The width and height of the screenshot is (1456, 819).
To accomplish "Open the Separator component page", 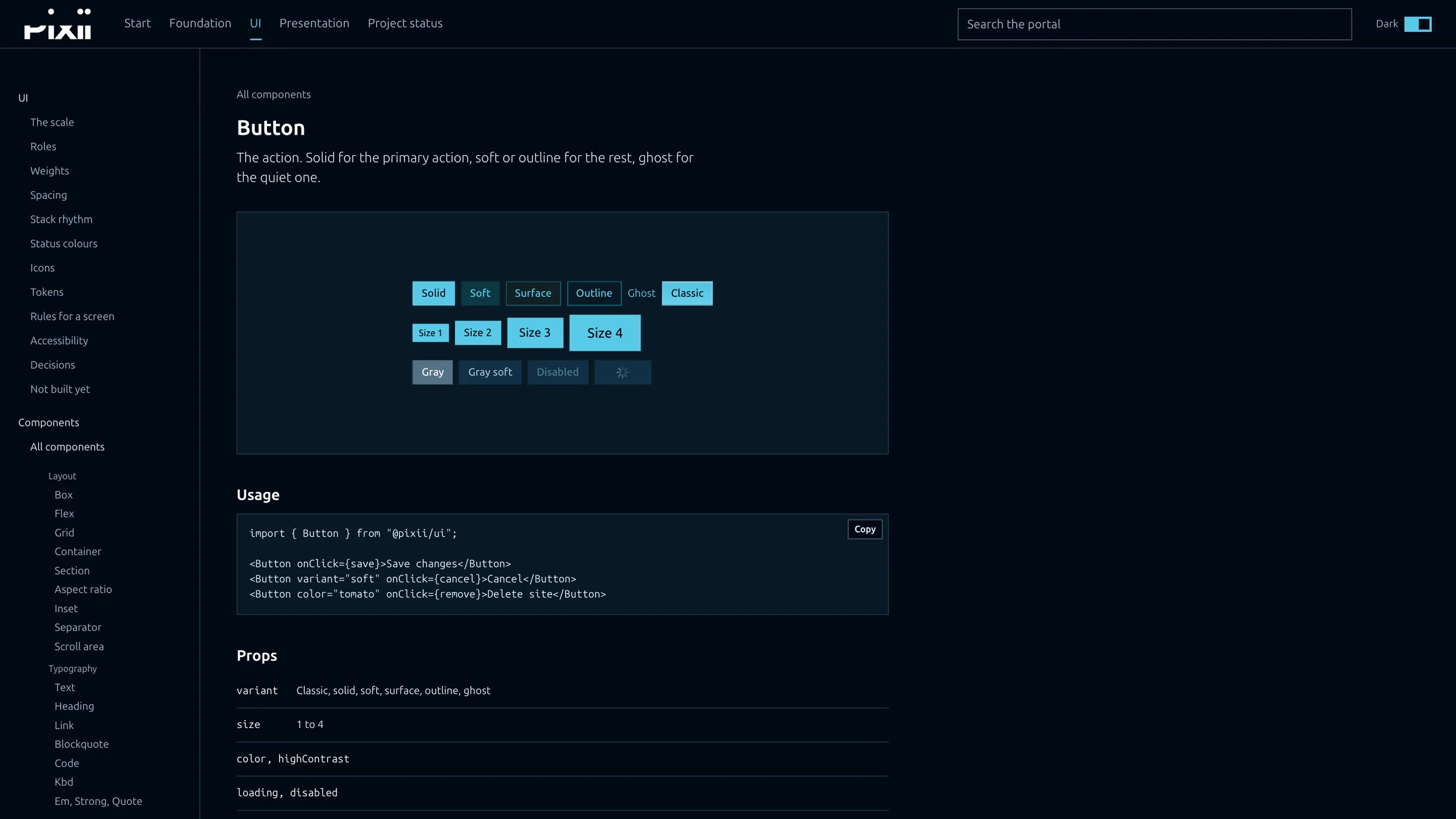I will 78,627.
